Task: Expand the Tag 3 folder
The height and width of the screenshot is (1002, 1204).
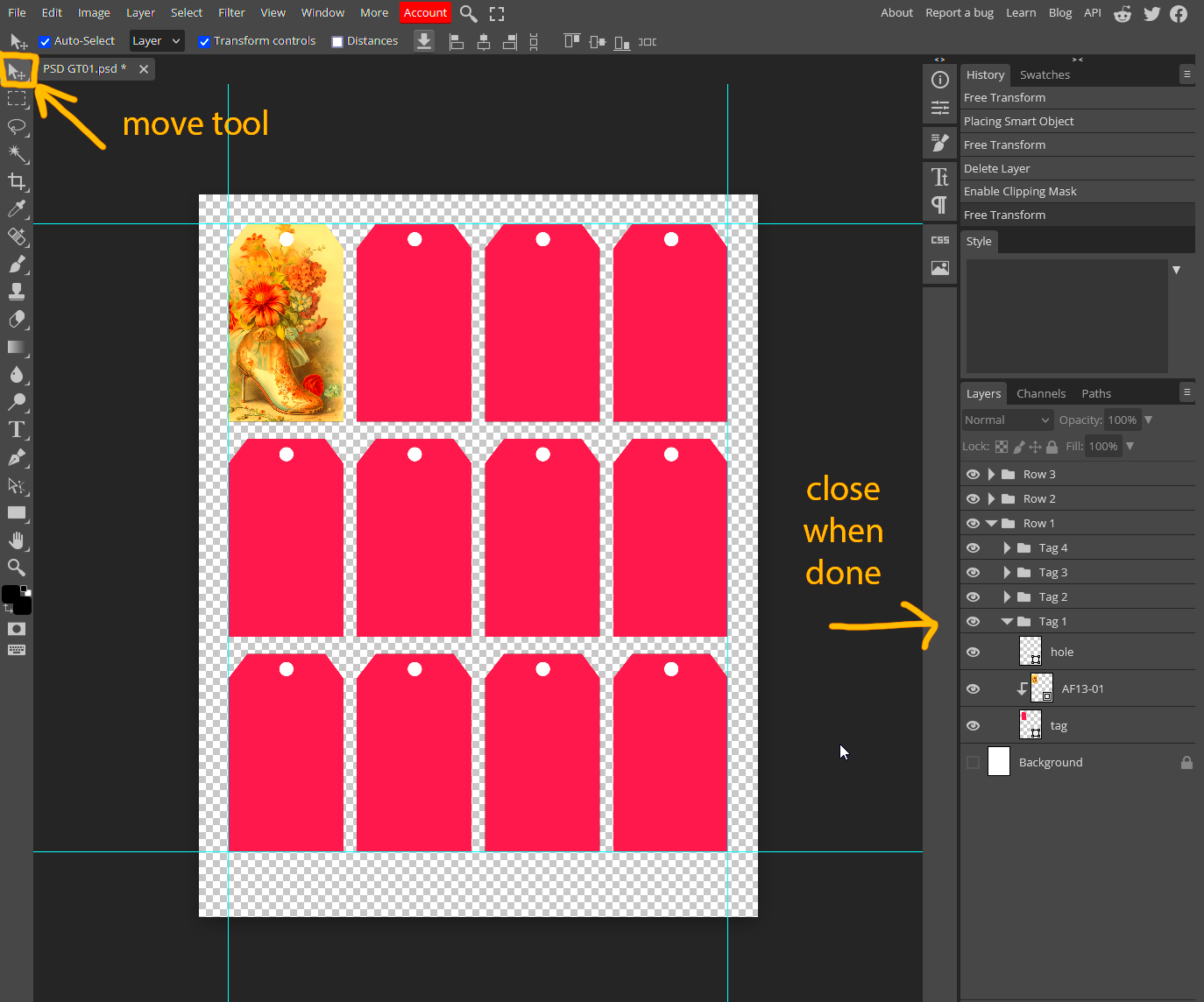Action: pos(1007,572)
